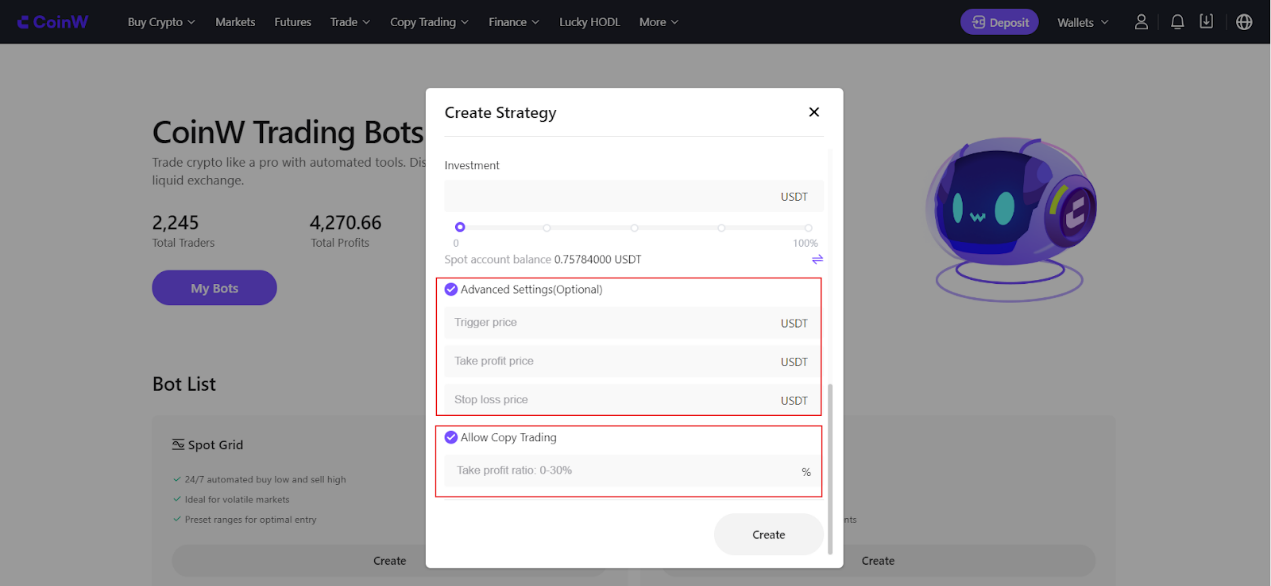Close the Create Strategy dialog
1271x586 pixels.
(x=814, y=112)
